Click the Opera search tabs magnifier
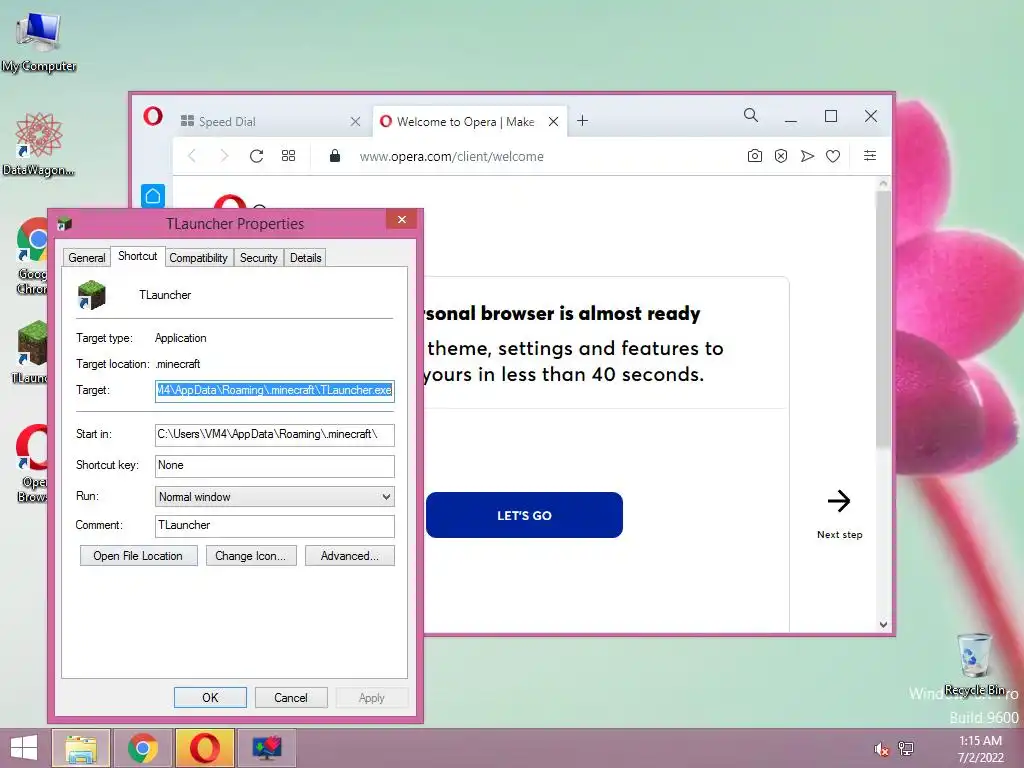1024x768 pixels. [751, 116]
